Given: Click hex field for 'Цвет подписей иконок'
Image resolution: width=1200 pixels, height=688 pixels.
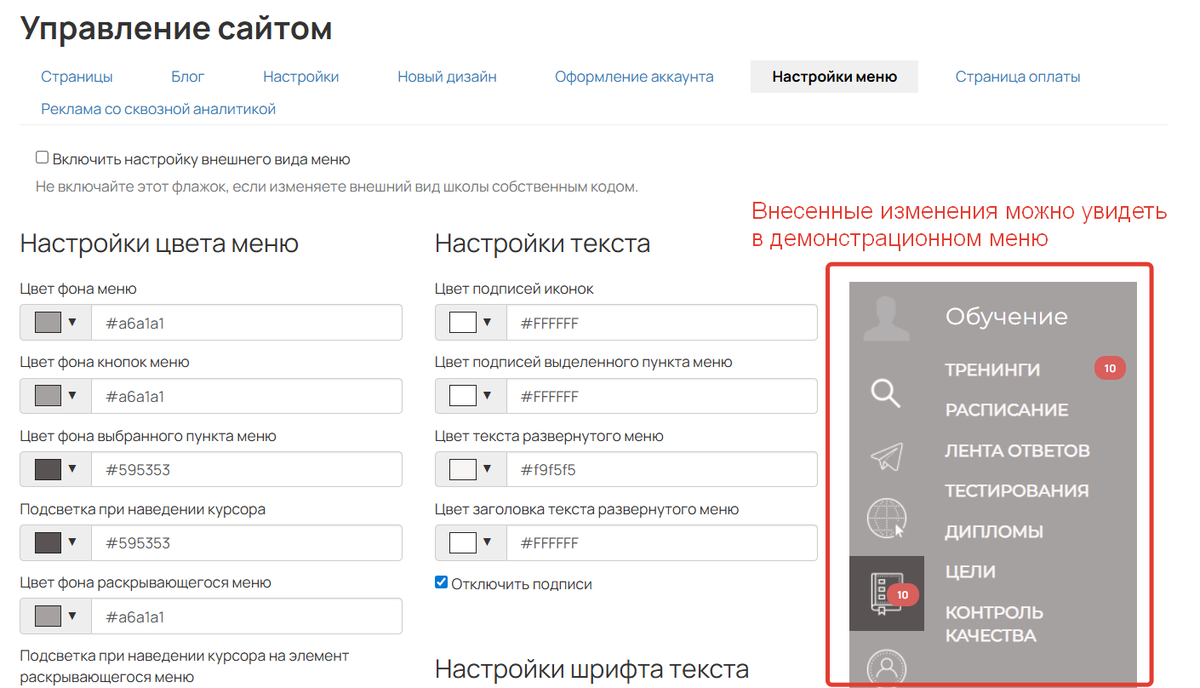Looking at the screenshot, I should (x=662, y=322).
